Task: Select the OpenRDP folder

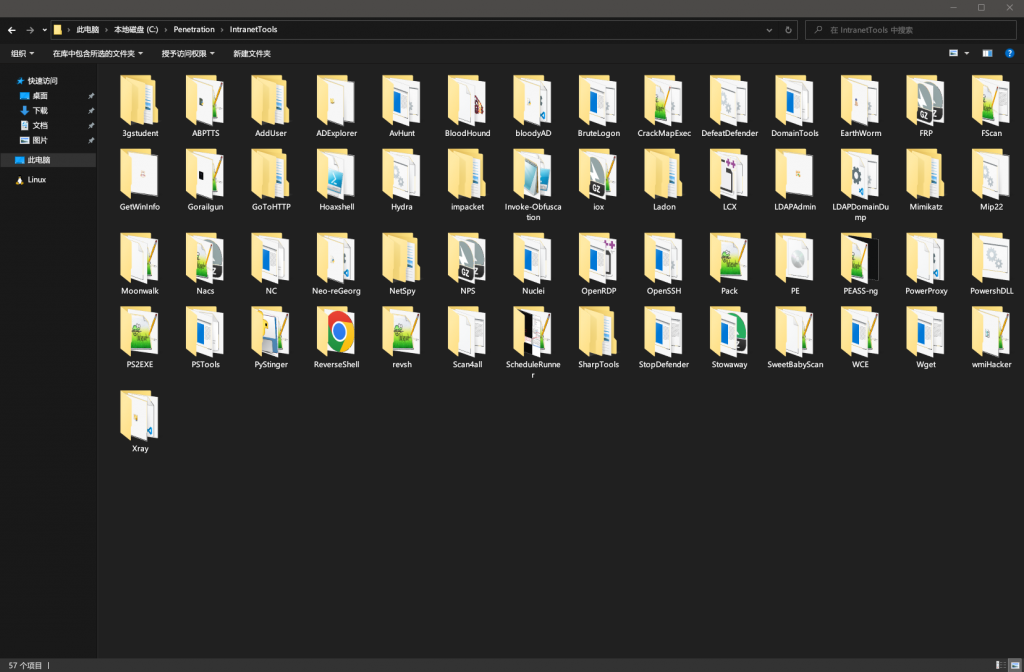Action: pyautogui.click(x=598, y=264)
